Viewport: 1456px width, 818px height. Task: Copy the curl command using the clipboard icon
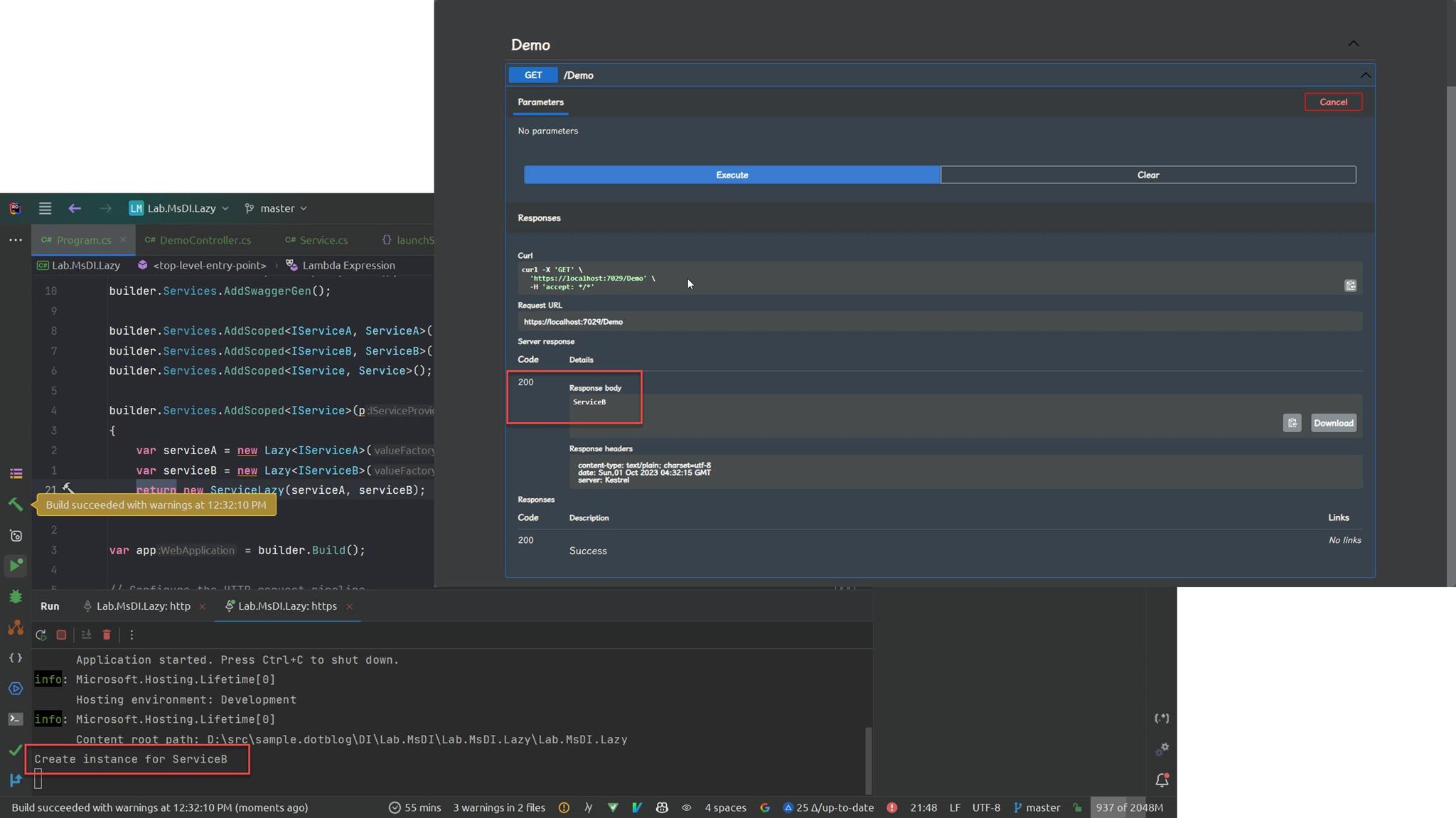point(1349,285)
